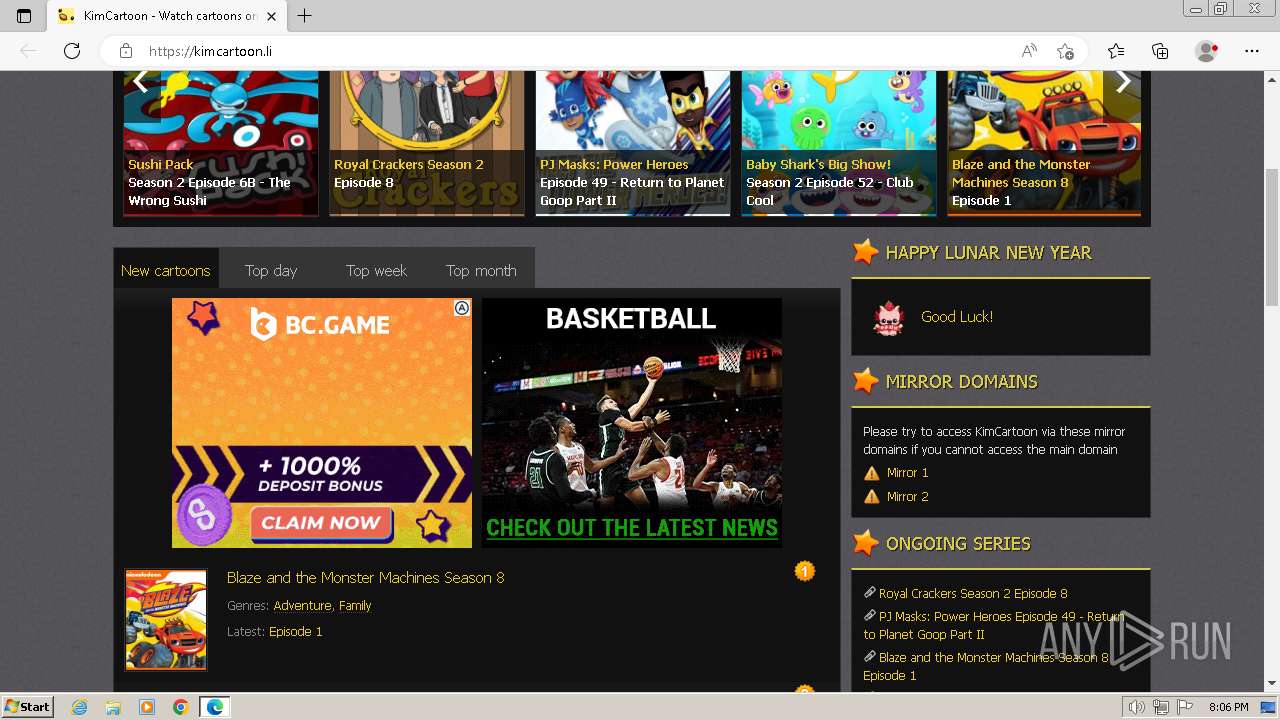Screen dimensions: 1280x720
Task: Open Blaze and the Monster Machines Season 8 title link
Action: (365, 577)
